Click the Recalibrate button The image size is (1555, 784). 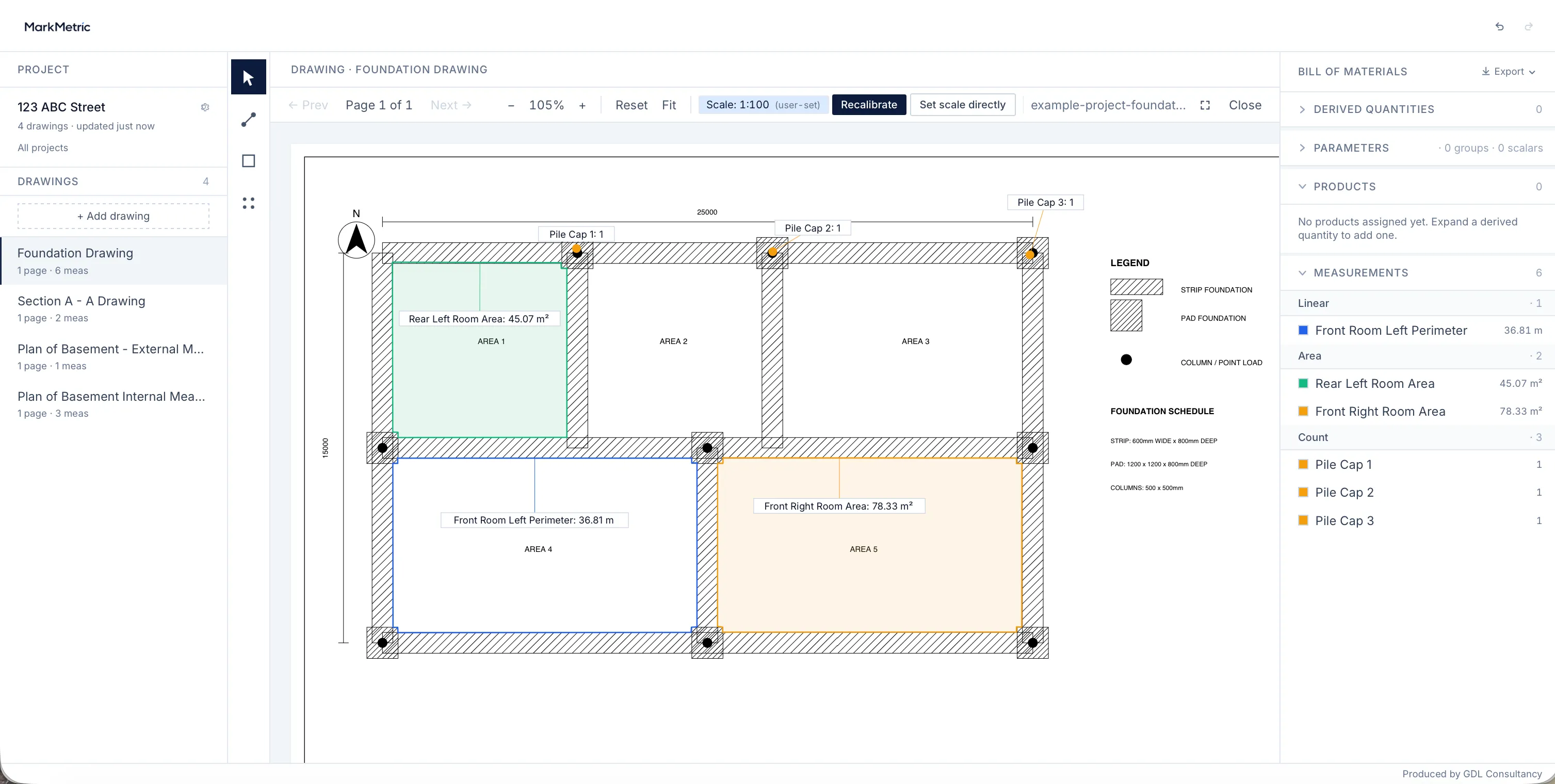869,104
